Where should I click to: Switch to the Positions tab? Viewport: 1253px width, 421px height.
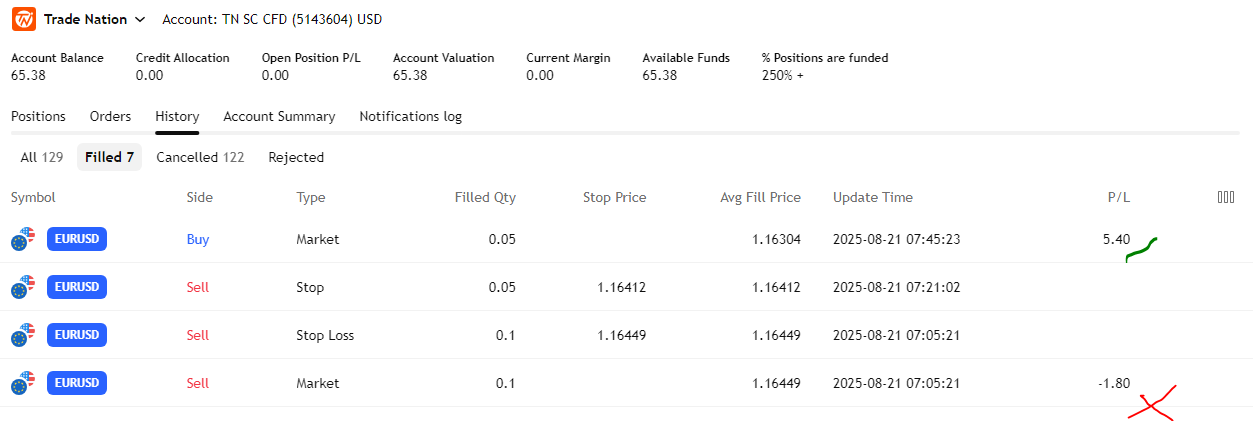pyautogui.click(x=38, y=116)
